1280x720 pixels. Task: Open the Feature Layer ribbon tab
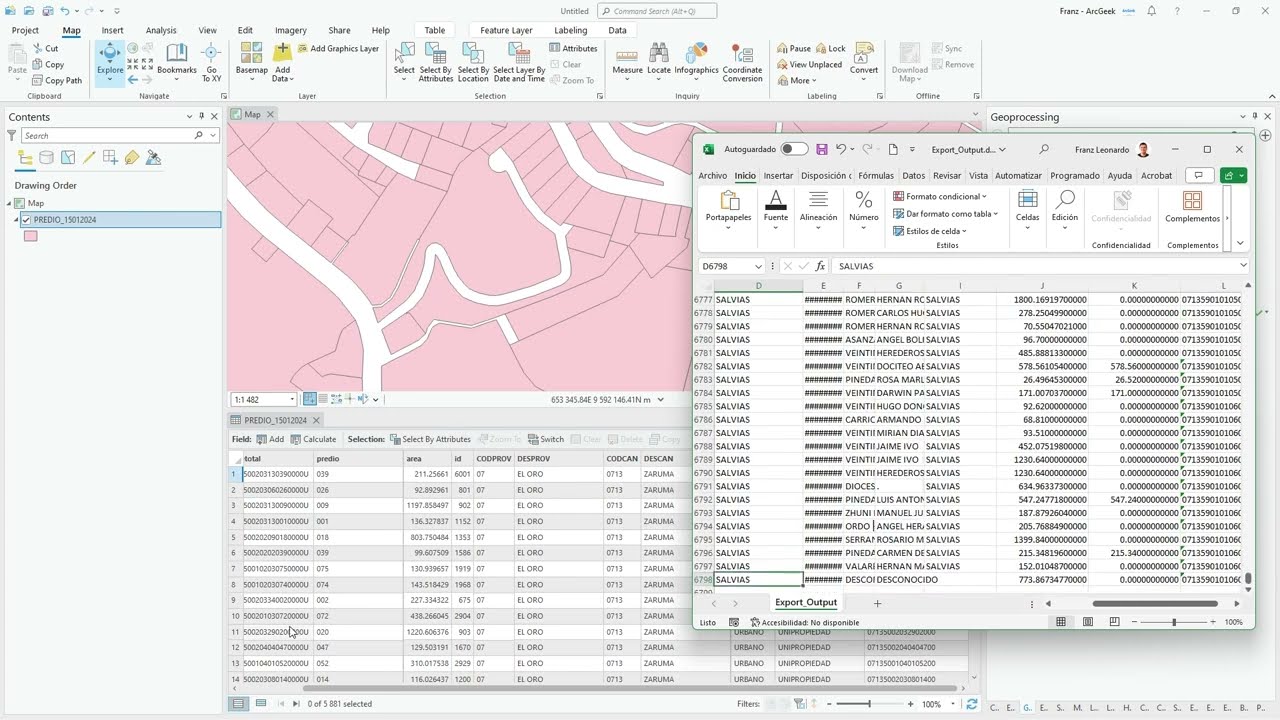click(506, 30)
